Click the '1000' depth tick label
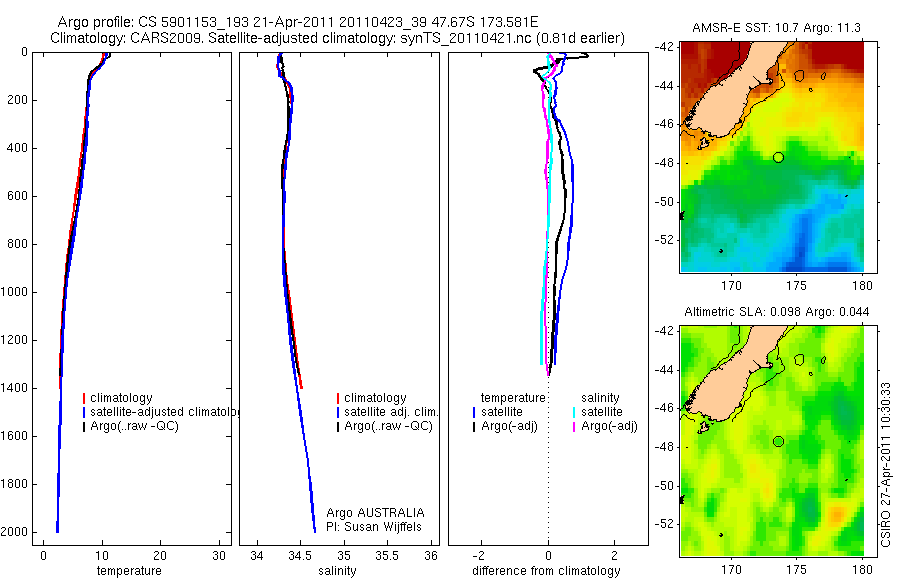This screenshot has height=580, width=900. tap(16, 292)
